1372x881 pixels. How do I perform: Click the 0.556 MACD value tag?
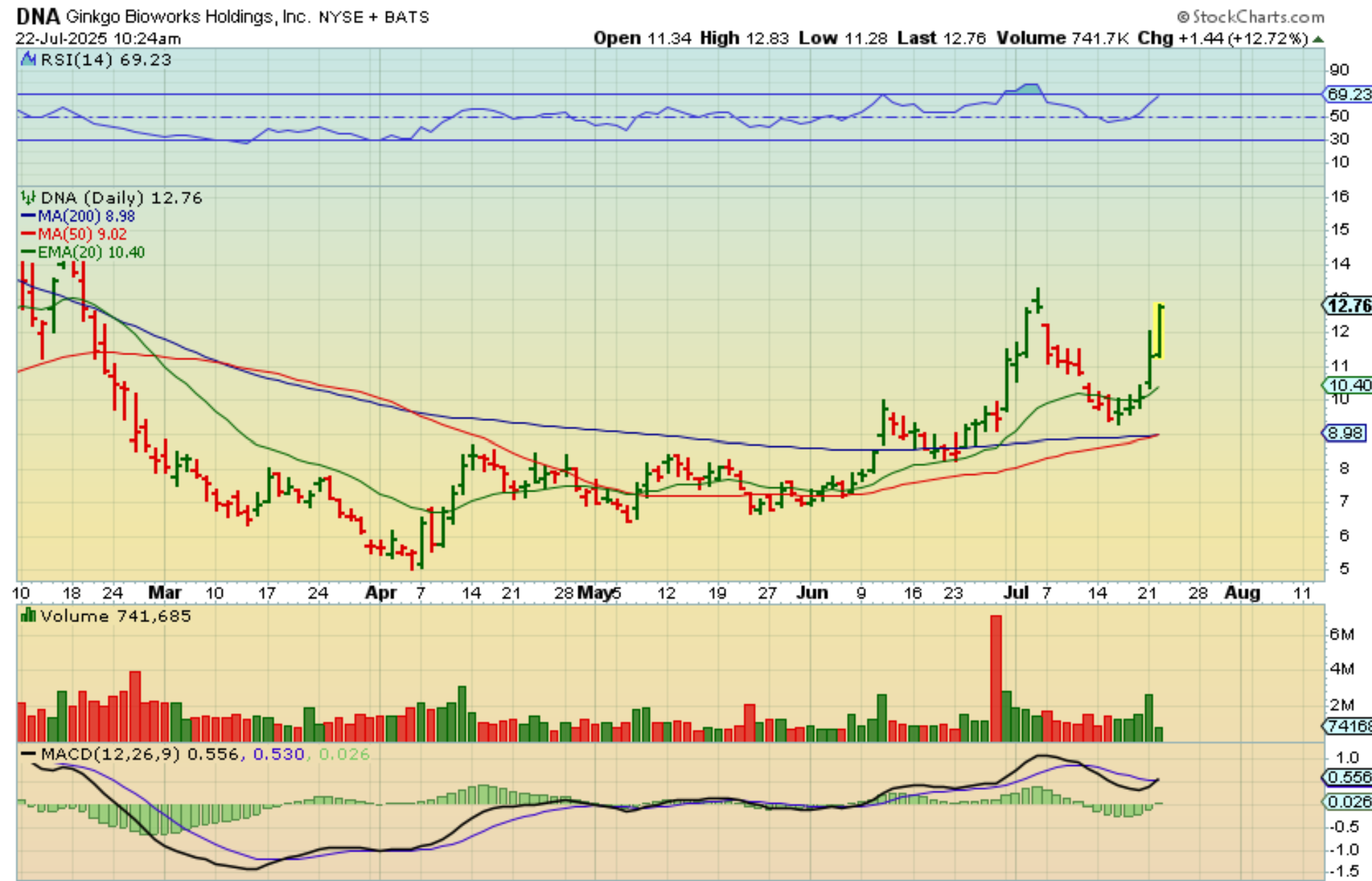pyautogui.click(x=1347, y=777)
